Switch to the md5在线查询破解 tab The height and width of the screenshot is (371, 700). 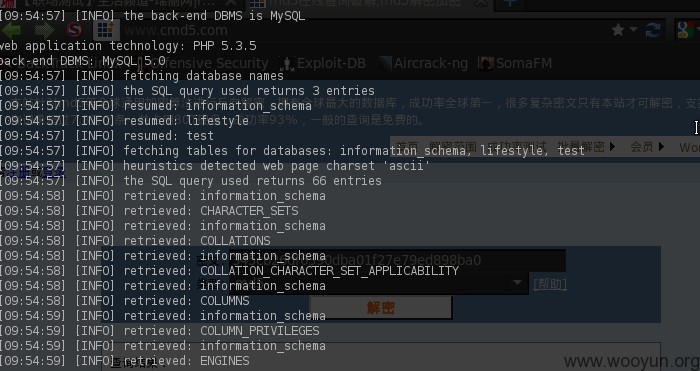364,4
